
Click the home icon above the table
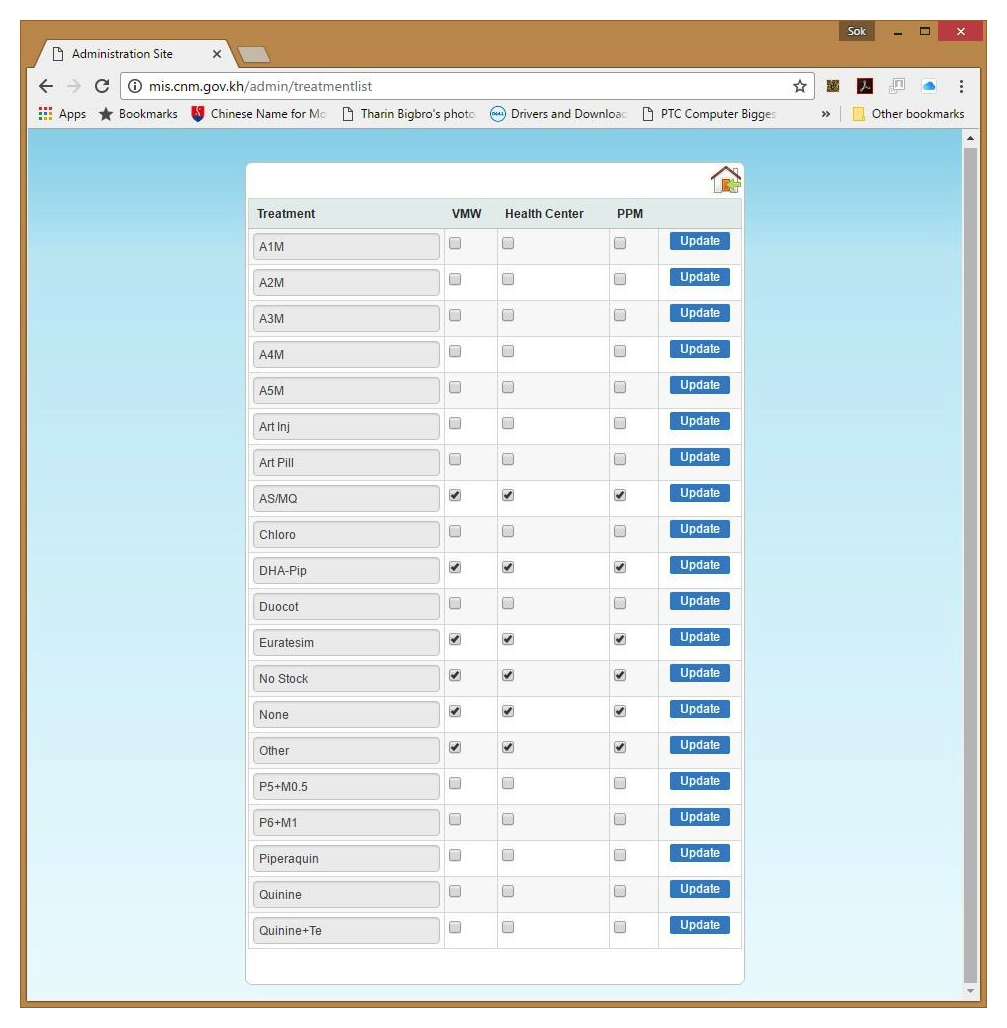coord(725,180)
